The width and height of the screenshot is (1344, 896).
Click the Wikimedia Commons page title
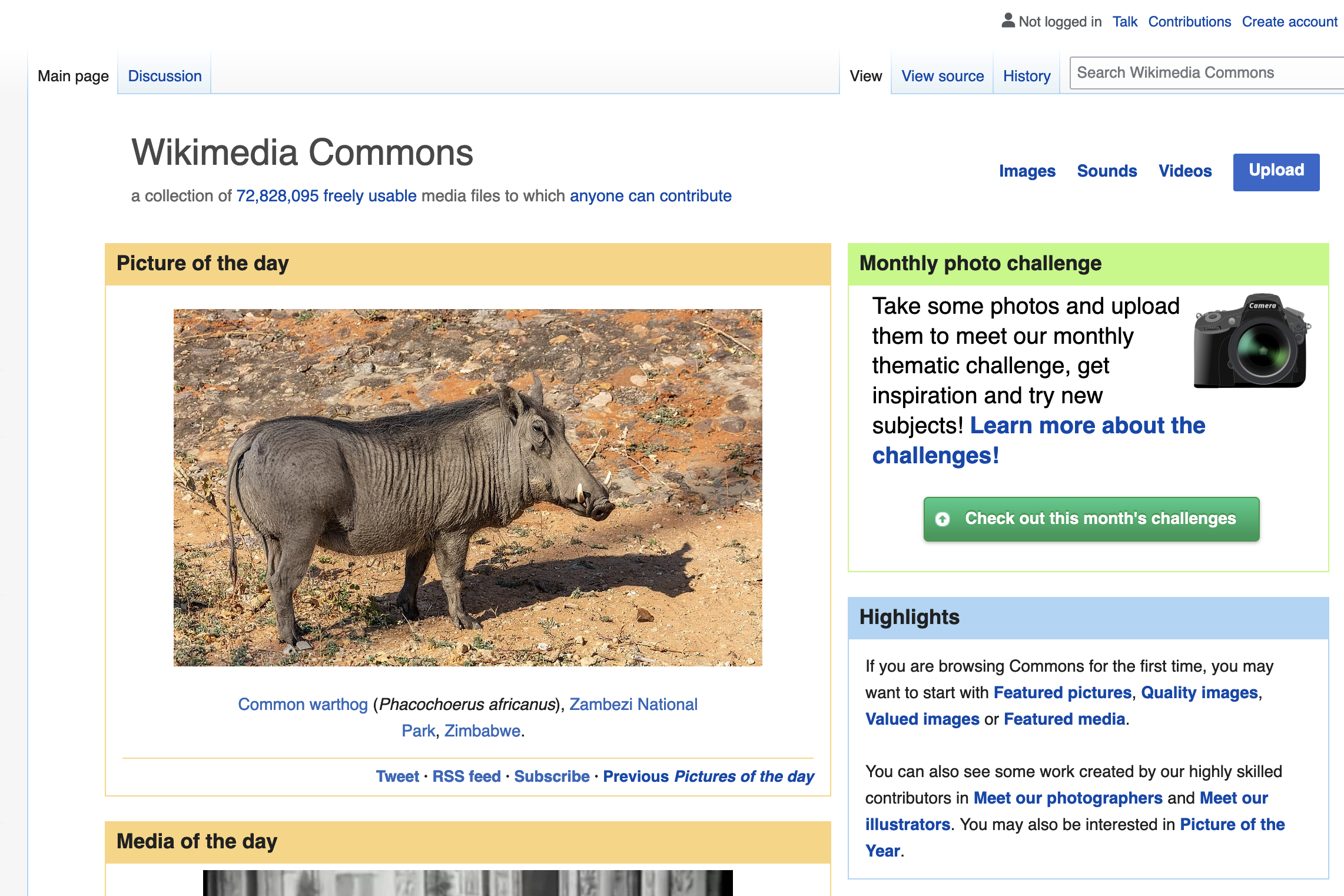click(302, 152)
